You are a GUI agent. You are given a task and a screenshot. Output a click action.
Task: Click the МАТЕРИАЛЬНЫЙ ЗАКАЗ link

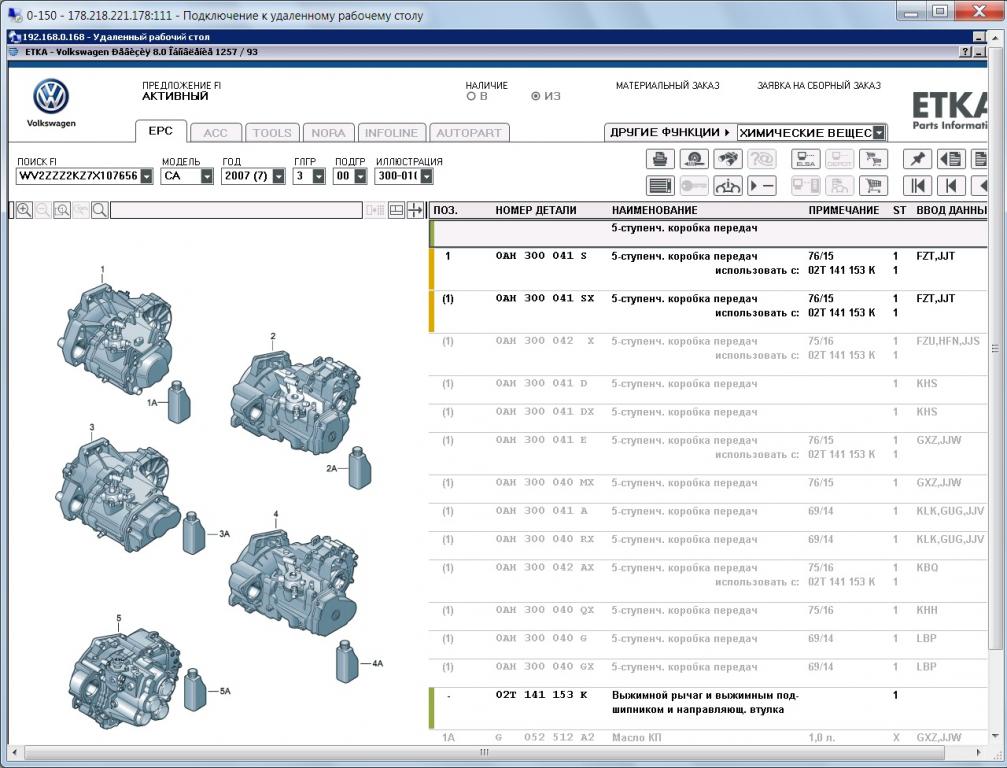click(x=667, y=85)
